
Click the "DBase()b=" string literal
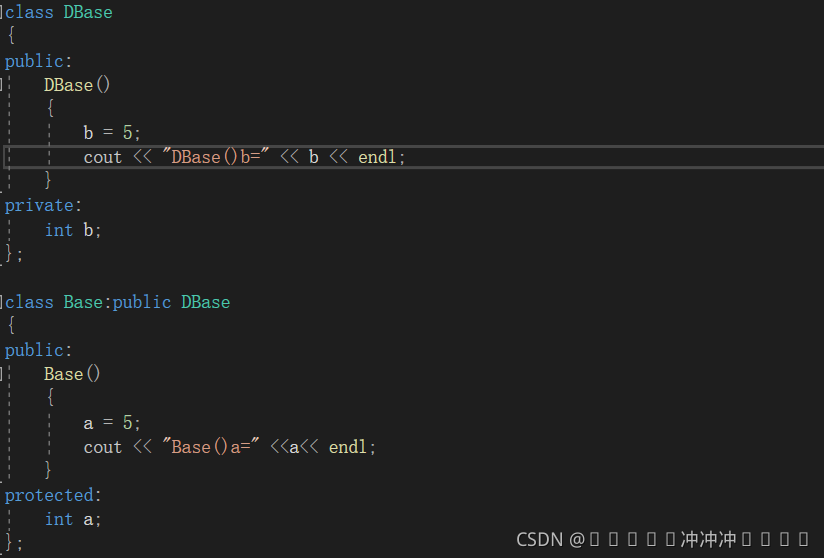pos(215,157)
